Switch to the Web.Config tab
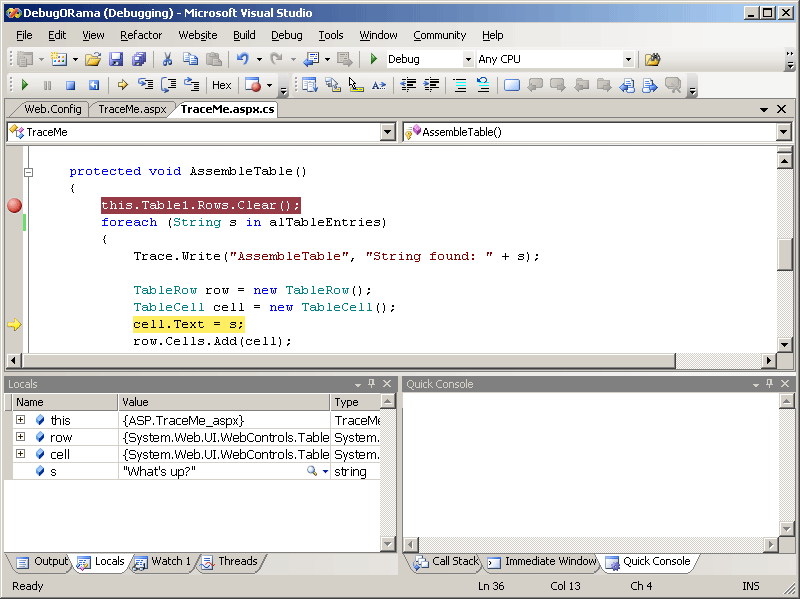800x599 pixels. tap(52, 109)
